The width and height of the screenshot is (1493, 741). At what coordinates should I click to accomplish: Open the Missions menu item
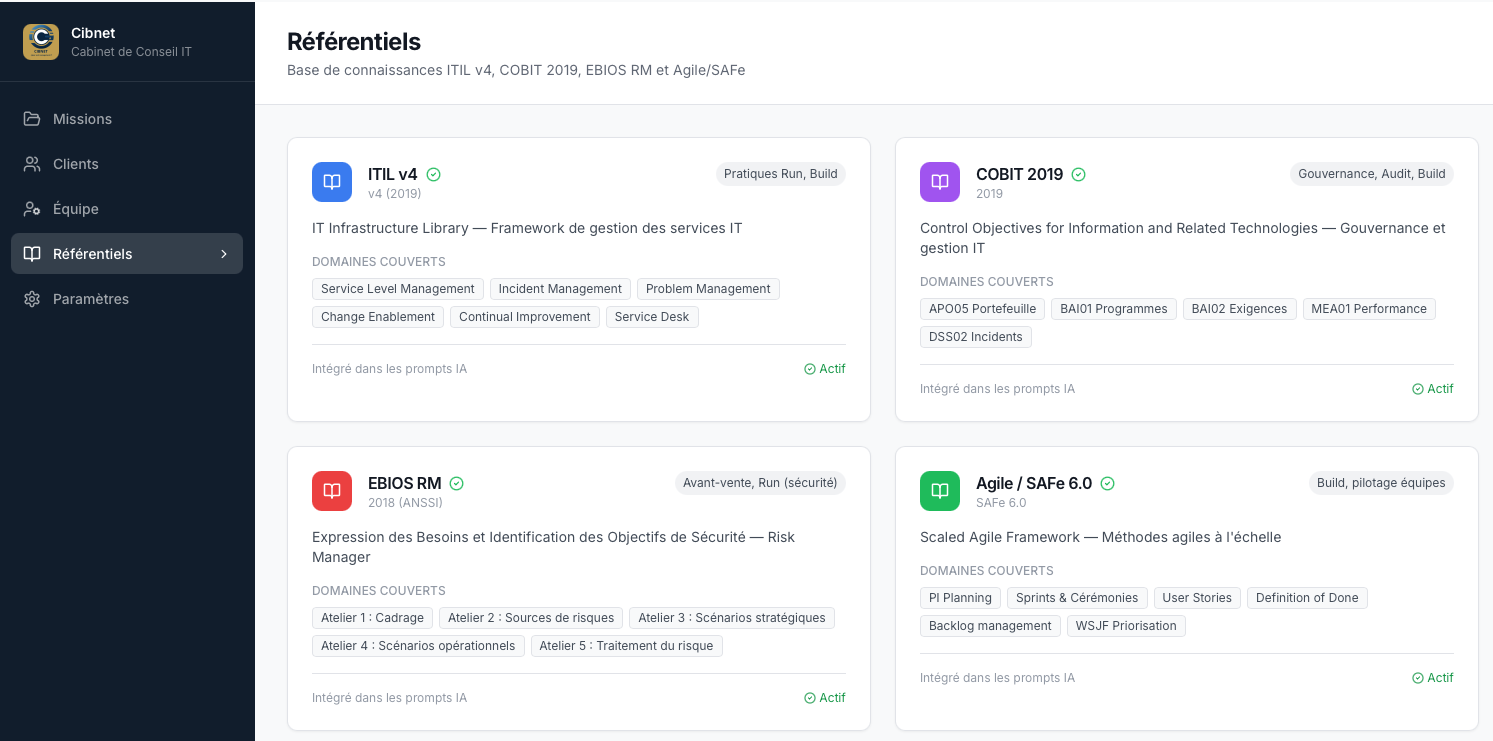pos(127,119)
